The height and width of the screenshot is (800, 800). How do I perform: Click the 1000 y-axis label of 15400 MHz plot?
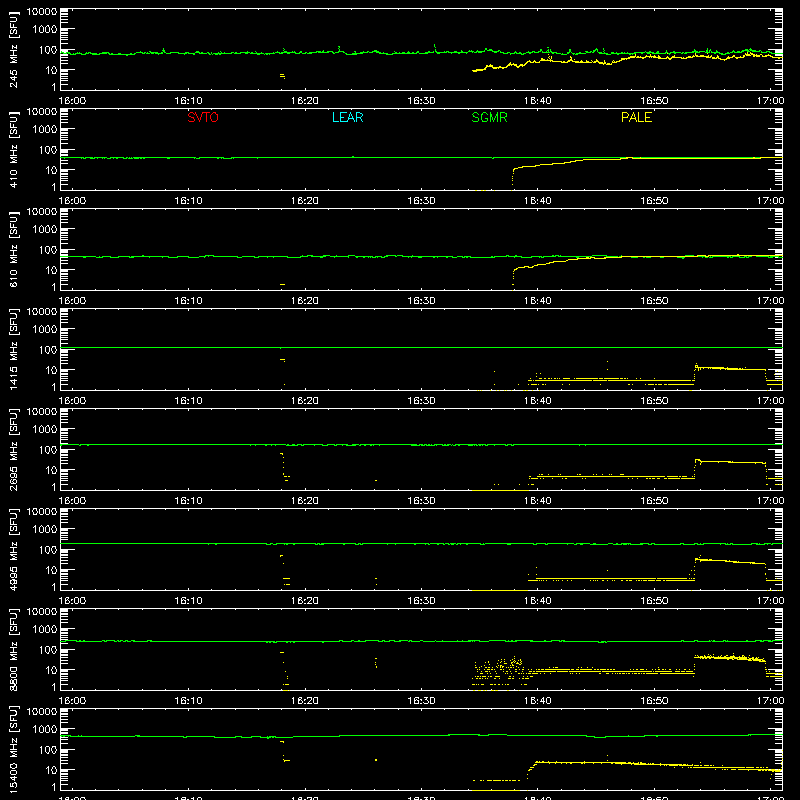click(x=45, y=730)
